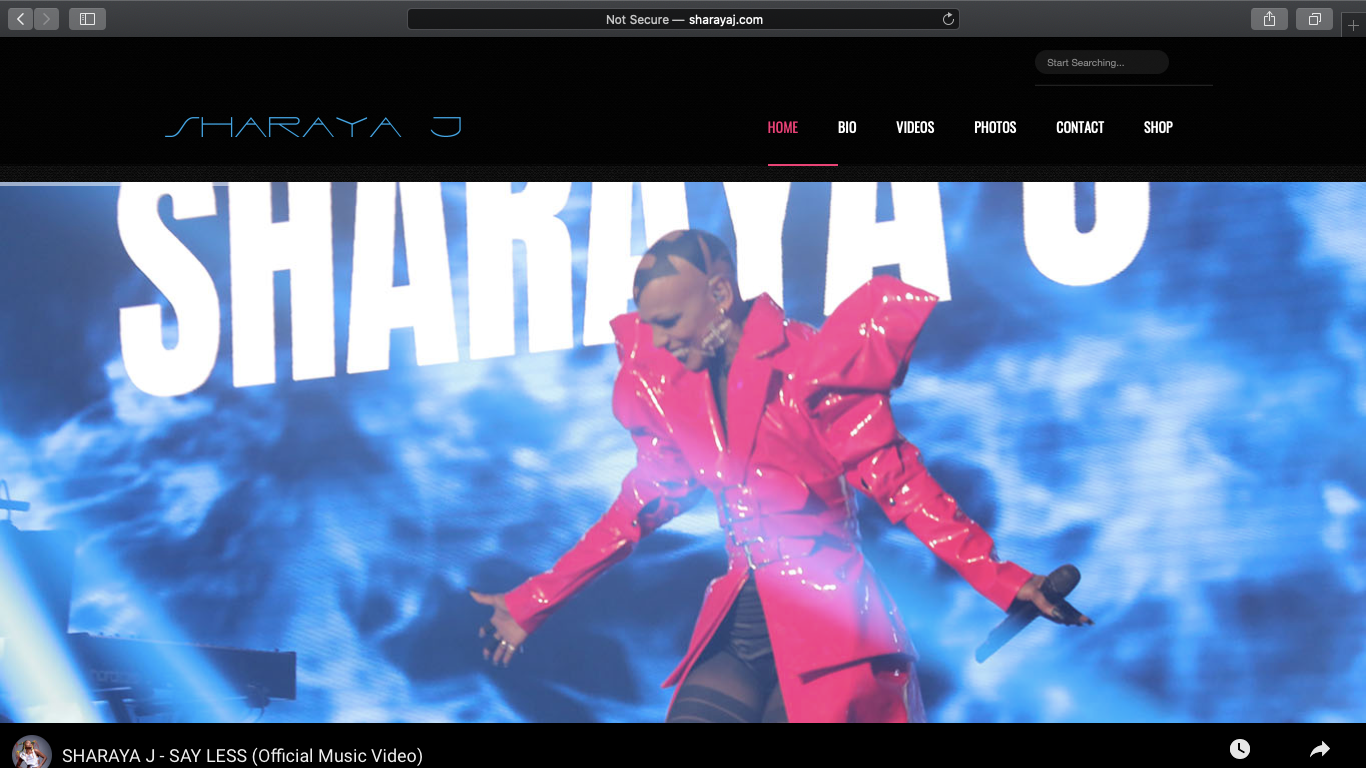
Task: Open the HOME navigation item
Action: (x=783, y=127)
